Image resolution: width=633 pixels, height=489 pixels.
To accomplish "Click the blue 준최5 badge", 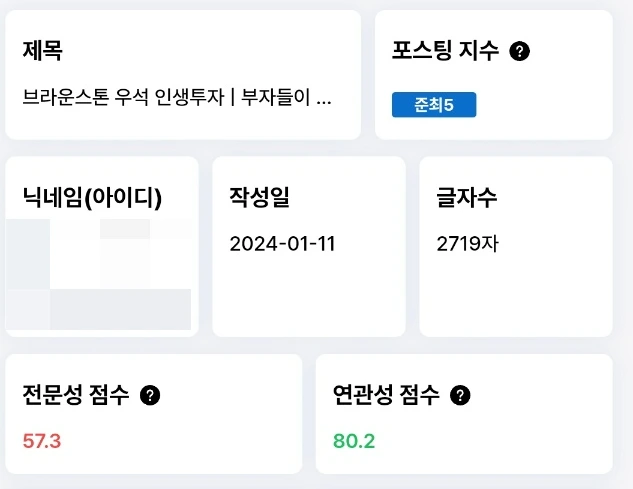I will click(x=434, y=105).
